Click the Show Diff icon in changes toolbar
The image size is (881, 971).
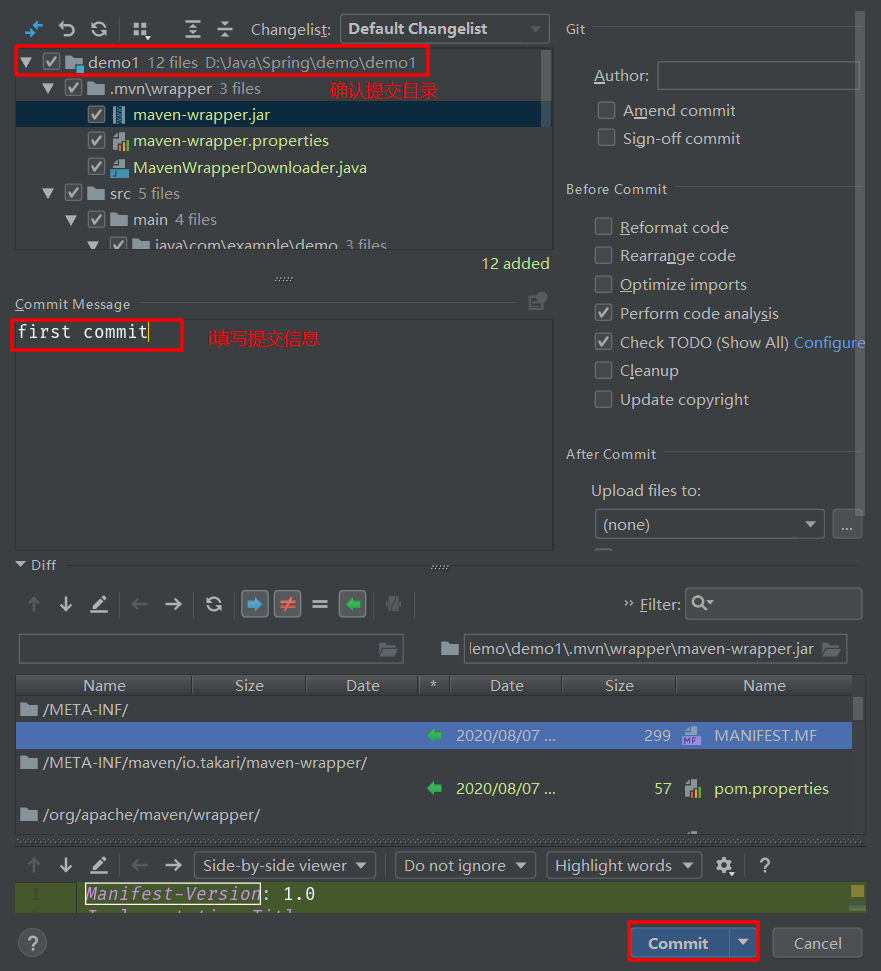pos(34,28)
